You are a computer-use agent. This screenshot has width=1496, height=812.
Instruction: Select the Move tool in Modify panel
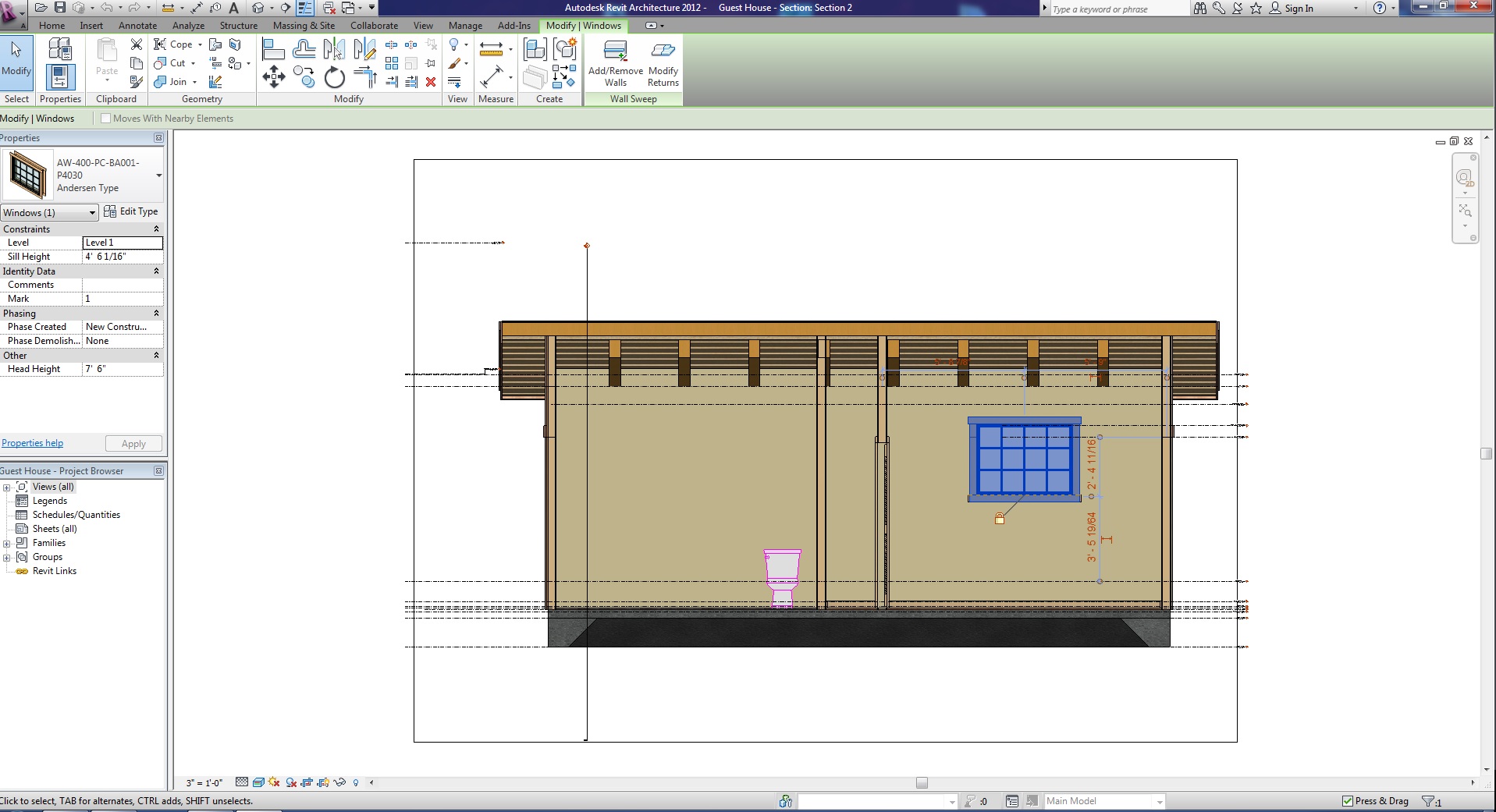pyautogui.click(x=273, y=76)
